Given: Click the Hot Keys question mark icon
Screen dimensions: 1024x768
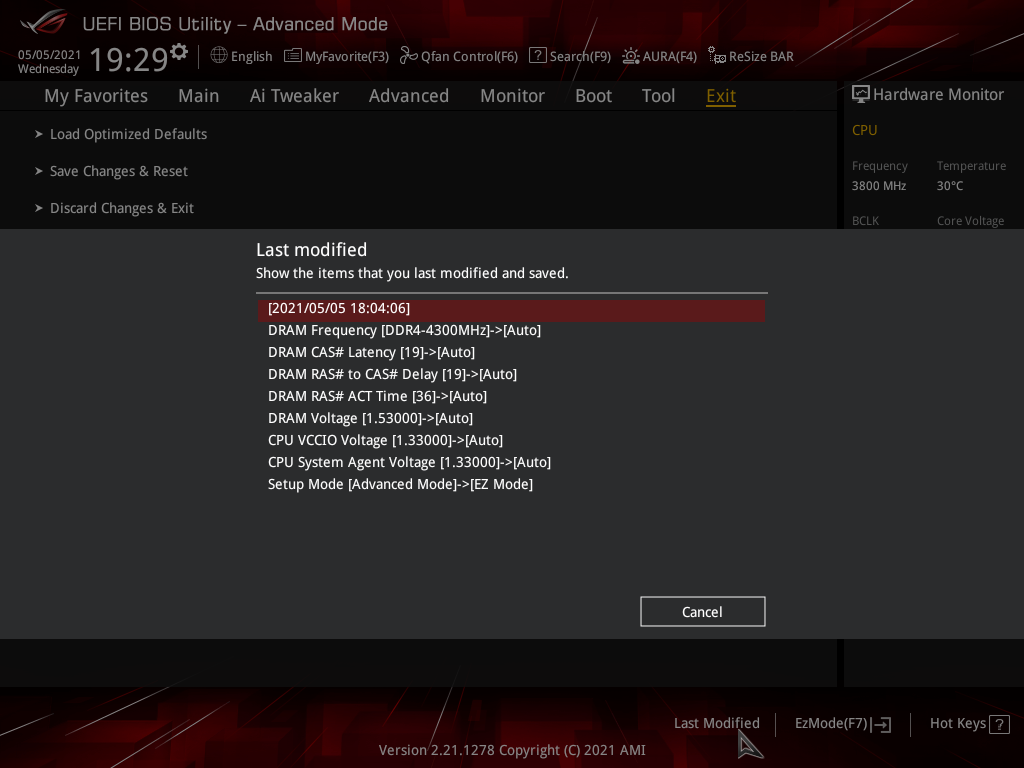Looking at the screenshot, I should pyautogui.click(x=999, y=724).
